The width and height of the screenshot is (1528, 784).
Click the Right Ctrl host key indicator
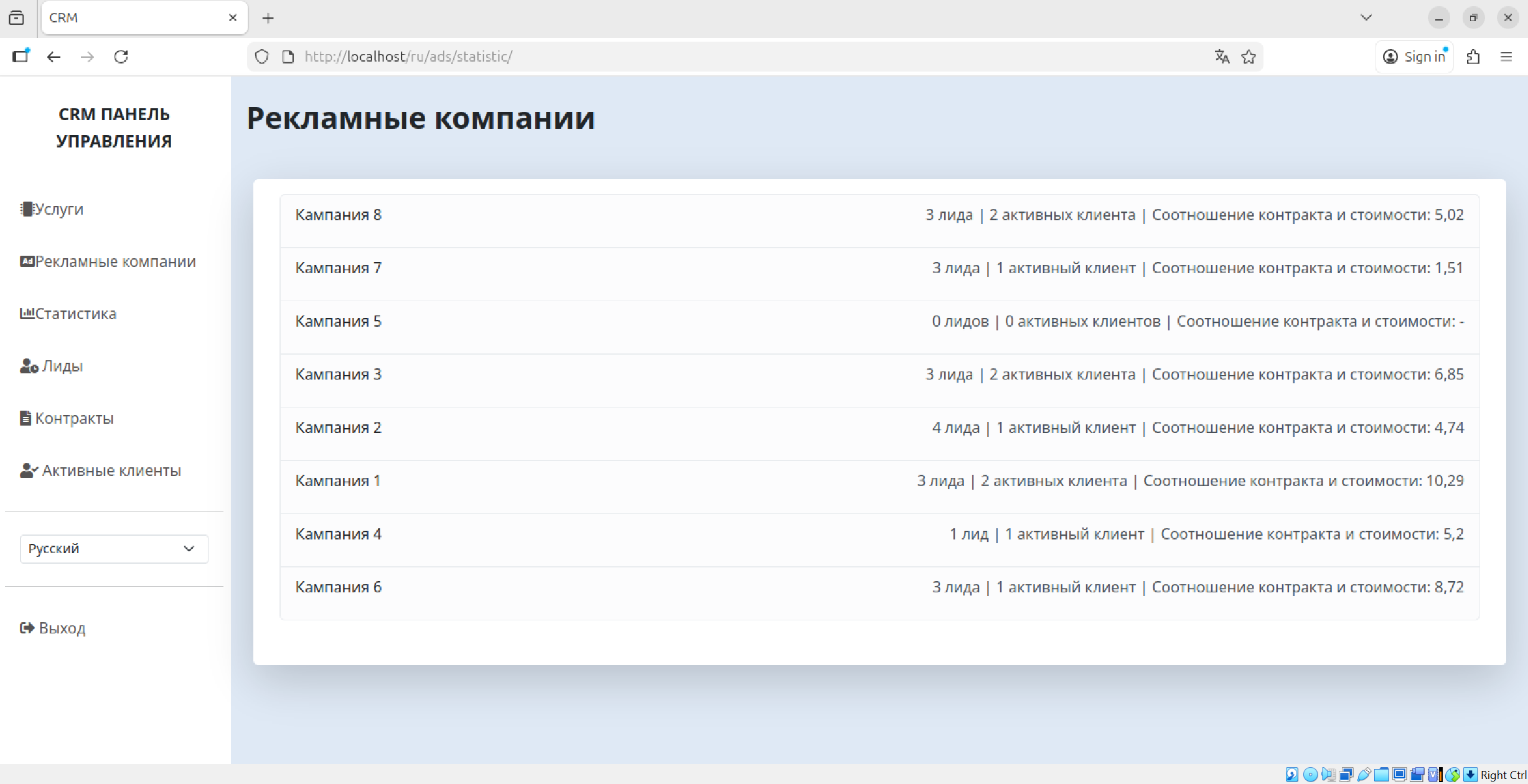[1503, 775]
